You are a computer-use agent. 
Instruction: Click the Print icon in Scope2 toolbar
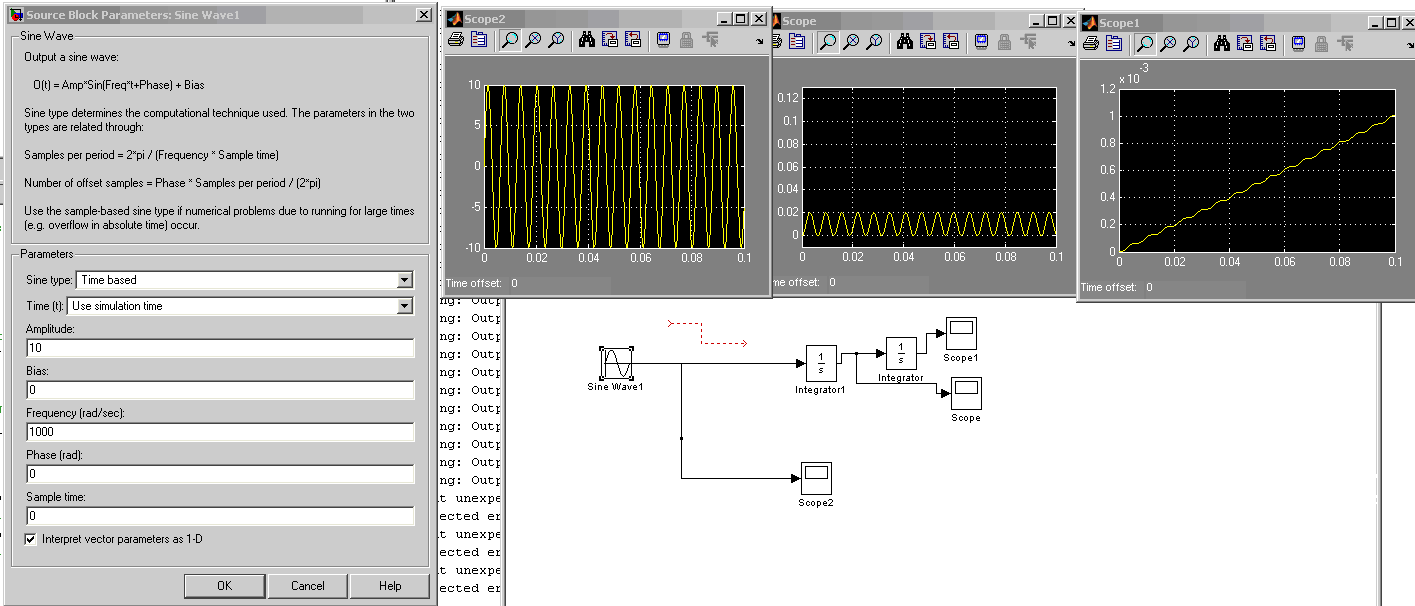click(455, 40)
